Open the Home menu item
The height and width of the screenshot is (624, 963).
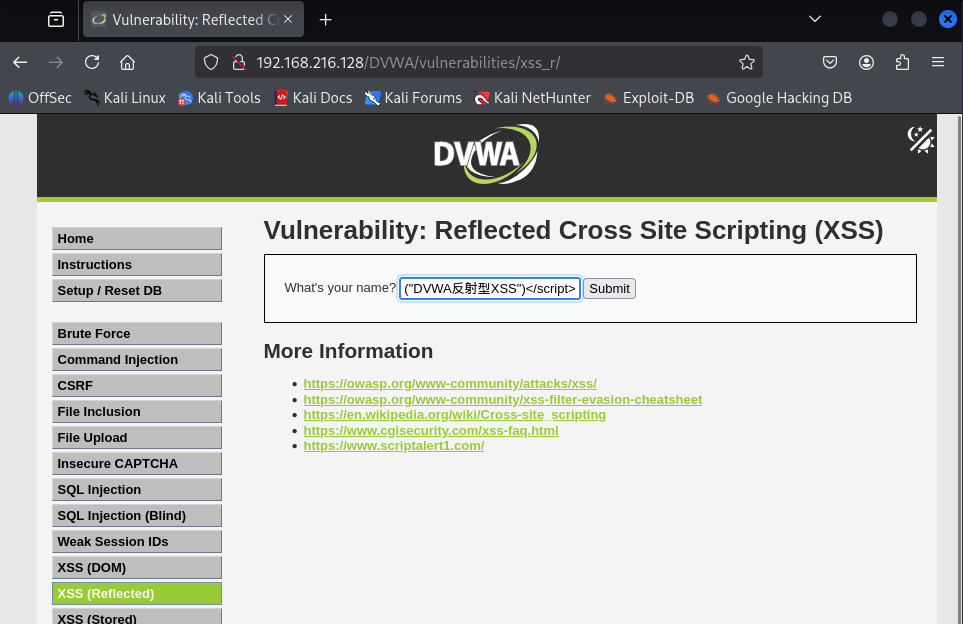coord(137,238)
